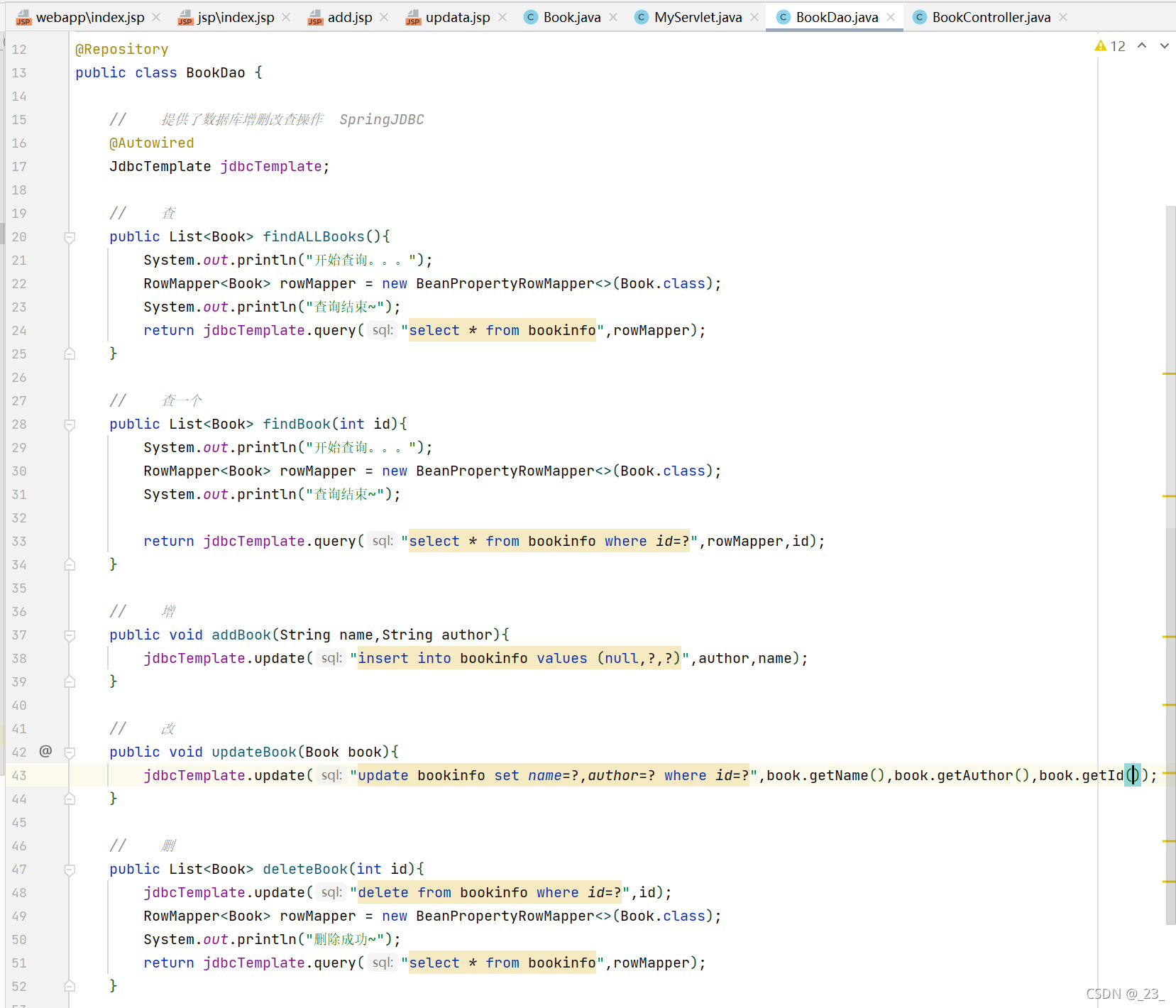The image size is (1176, 1008).
Task: Click the editor vertical scrollbar
Action: point(1170,565)
